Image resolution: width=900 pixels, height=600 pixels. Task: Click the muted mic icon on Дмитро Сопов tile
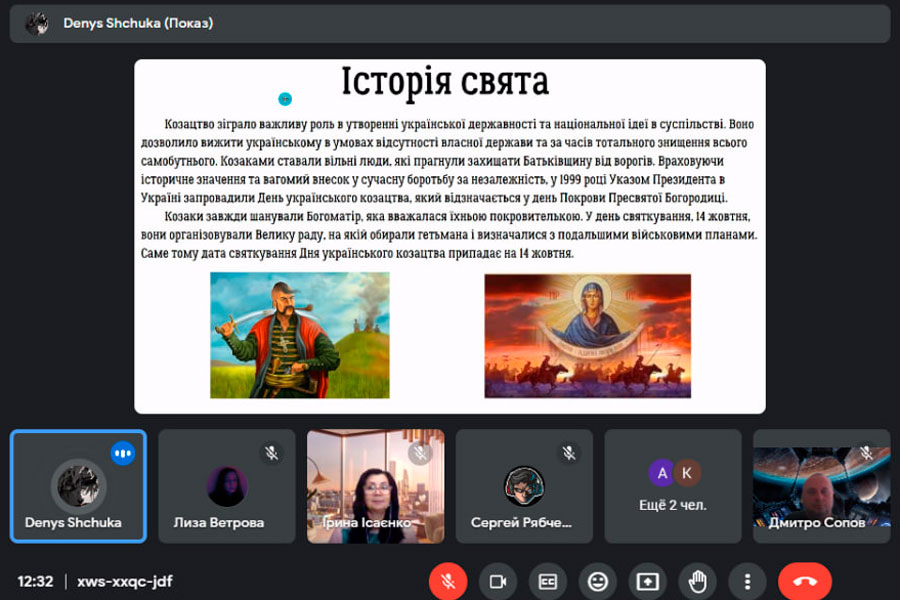pyautogui.click(x=866, y=453)
